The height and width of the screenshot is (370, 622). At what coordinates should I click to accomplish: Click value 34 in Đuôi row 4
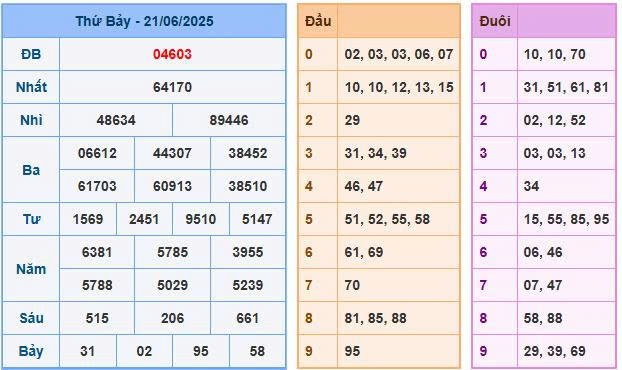[531, 186]
